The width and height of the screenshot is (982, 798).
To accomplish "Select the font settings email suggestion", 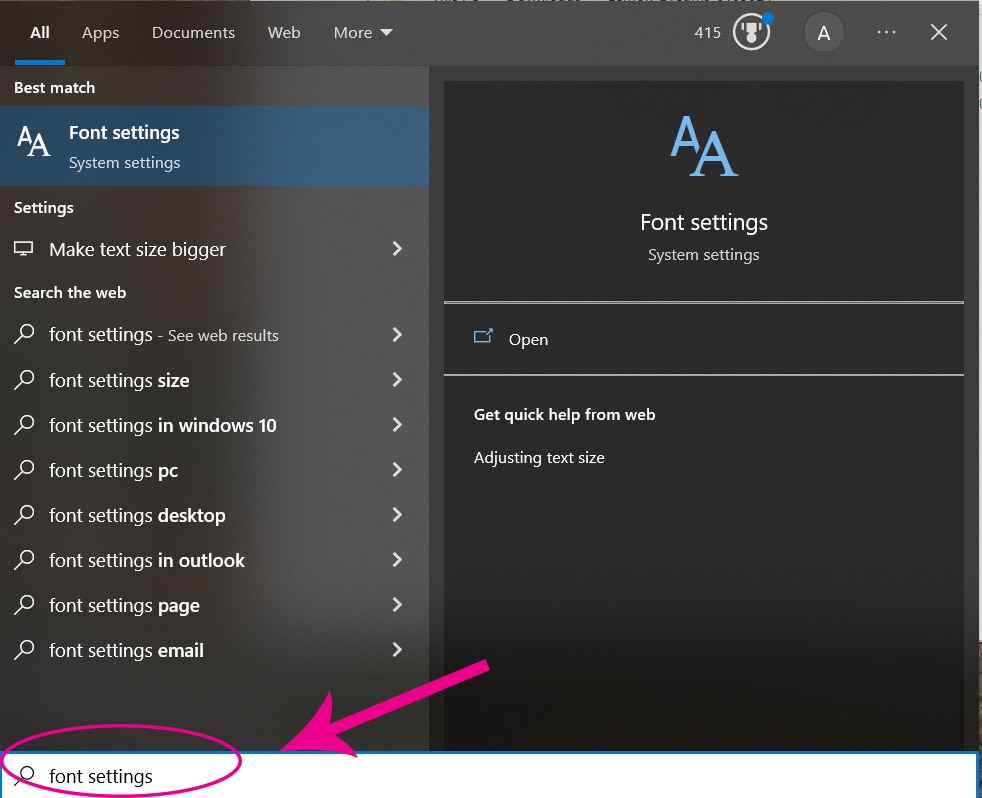I will click(214, 650).
